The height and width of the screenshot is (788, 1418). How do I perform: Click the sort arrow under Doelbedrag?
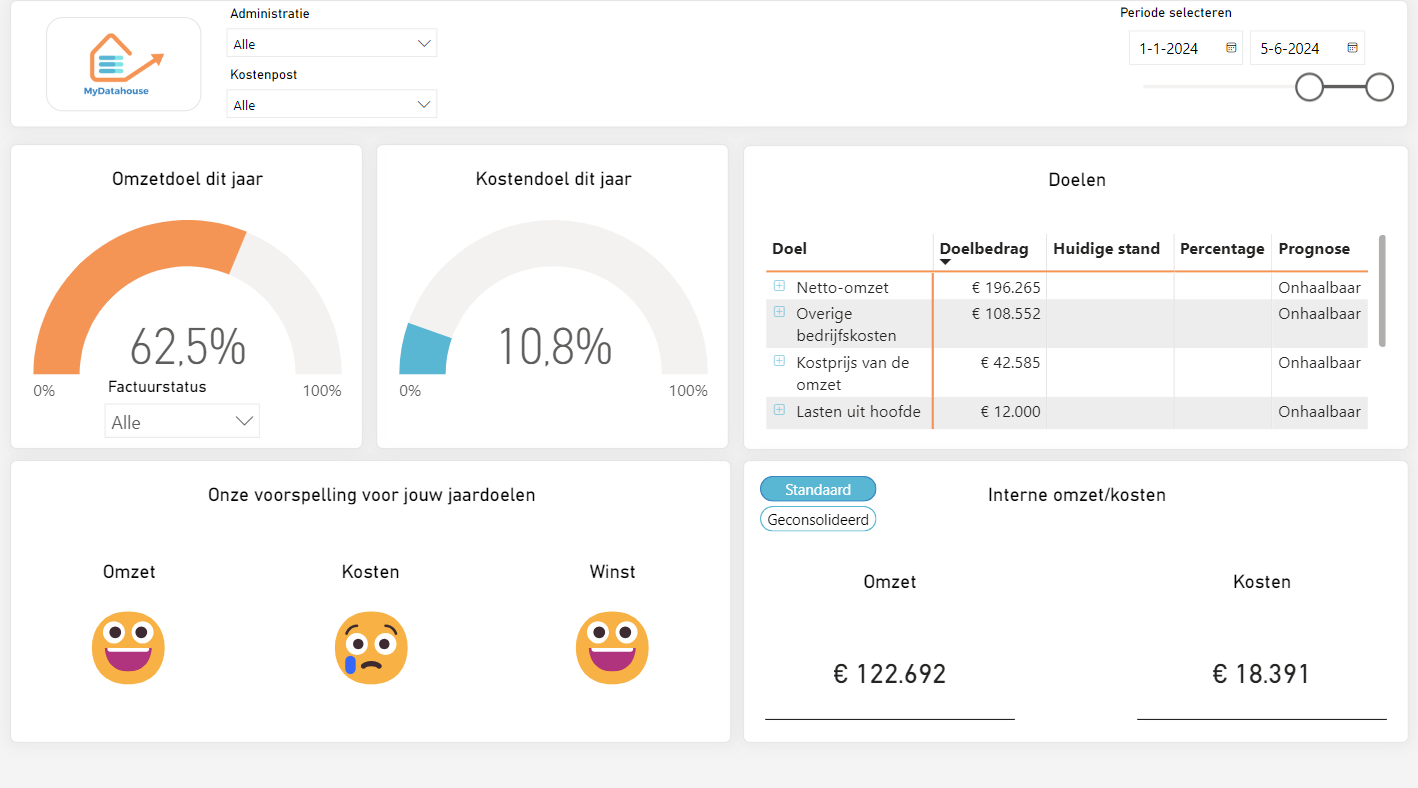pos(945,263)
